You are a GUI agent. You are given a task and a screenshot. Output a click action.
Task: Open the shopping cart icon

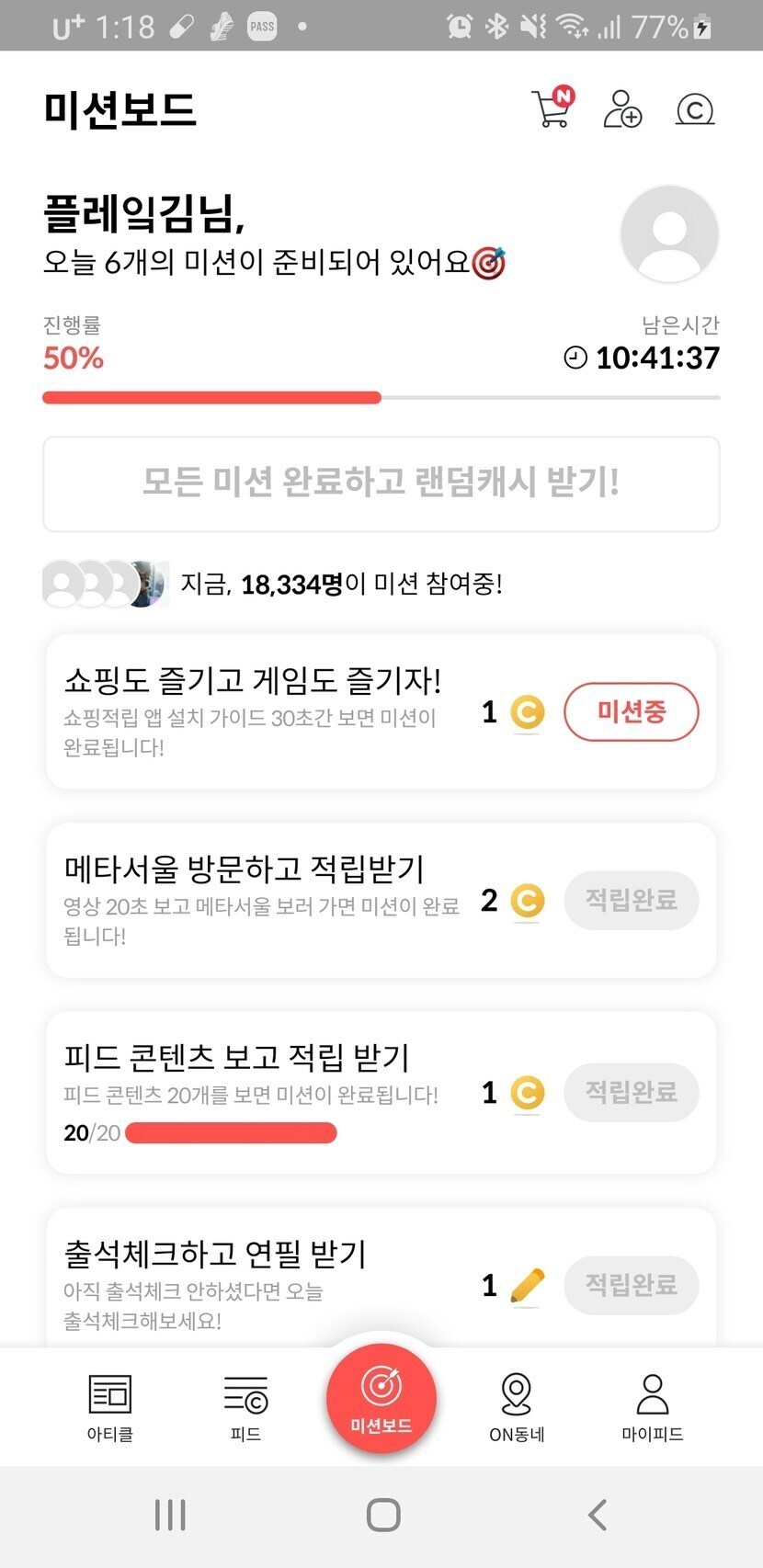click(552, 108)
